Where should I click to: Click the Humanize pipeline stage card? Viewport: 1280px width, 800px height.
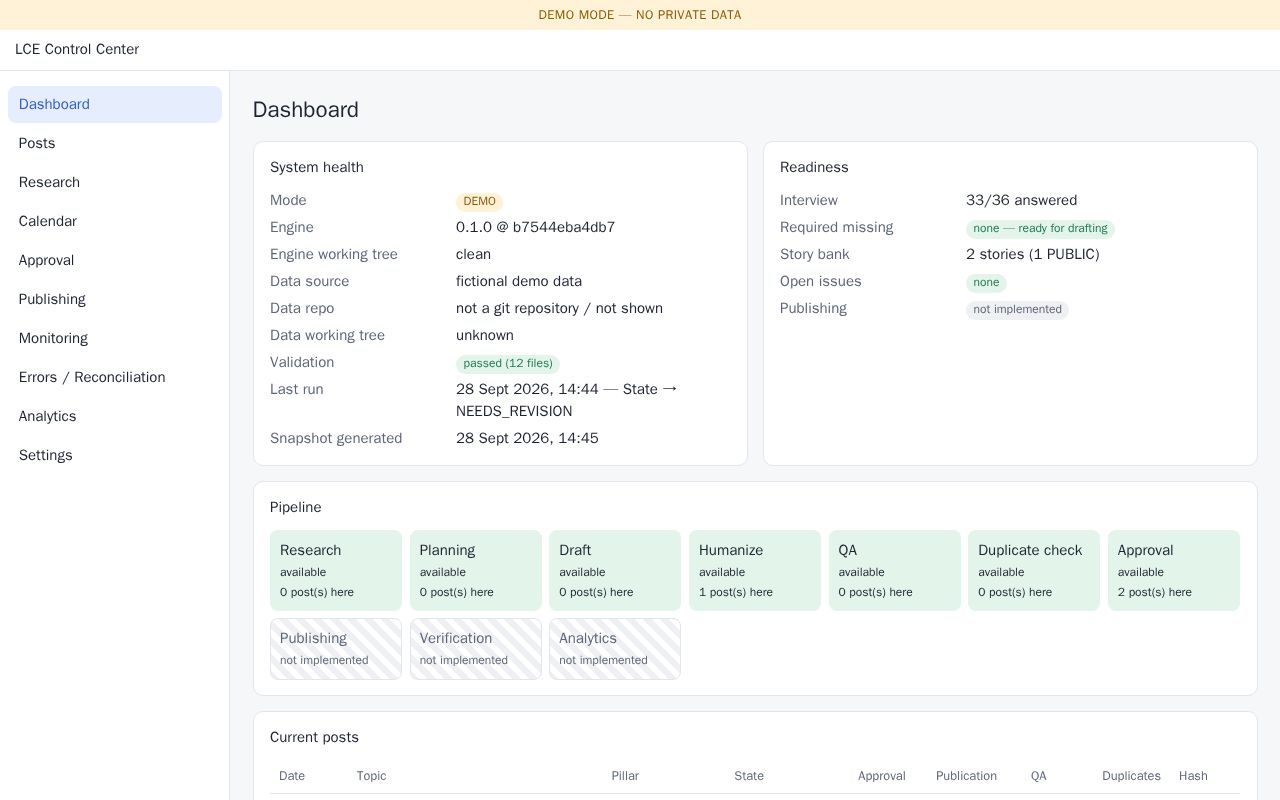tap(755, 570)
